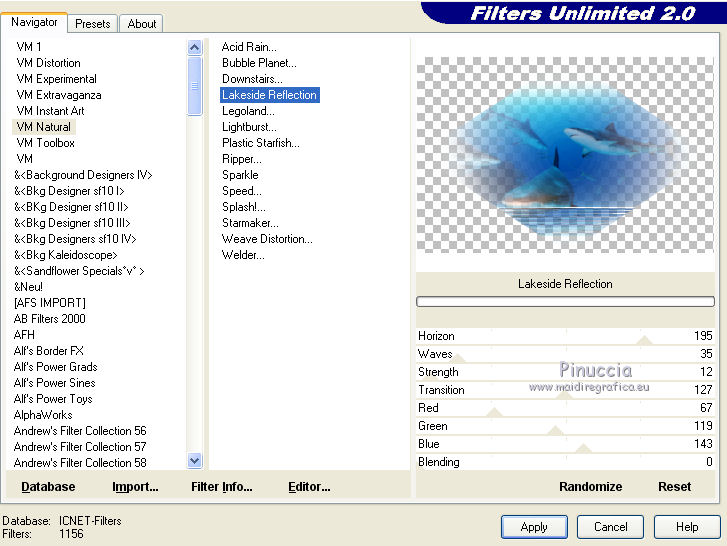The height and width of the screenshot is (546, 727).
Task: Choose the Downstairs... filter
Action: [252, 79]
